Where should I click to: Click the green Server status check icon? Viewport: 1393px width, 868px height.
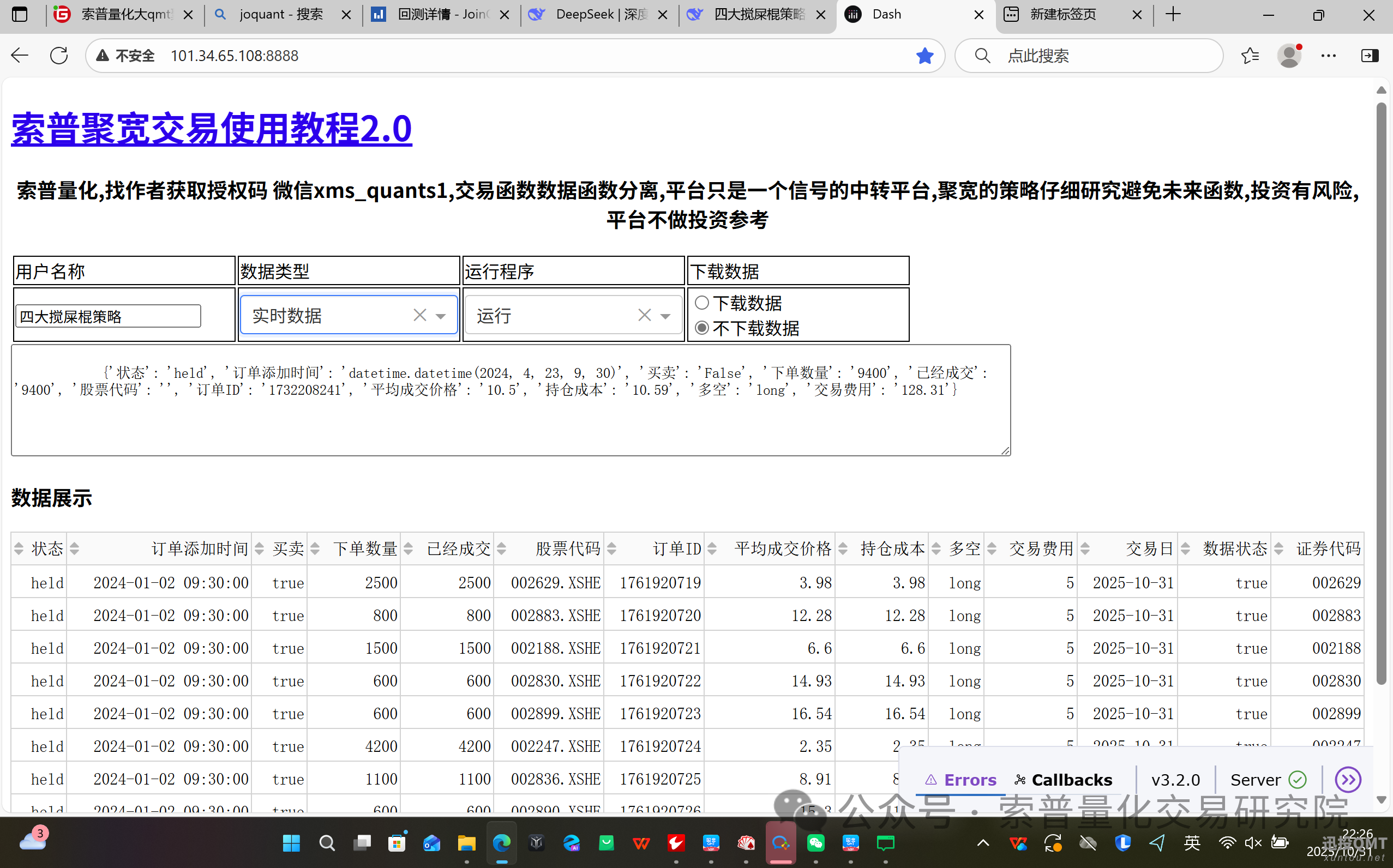click(x=1297, y=780)
